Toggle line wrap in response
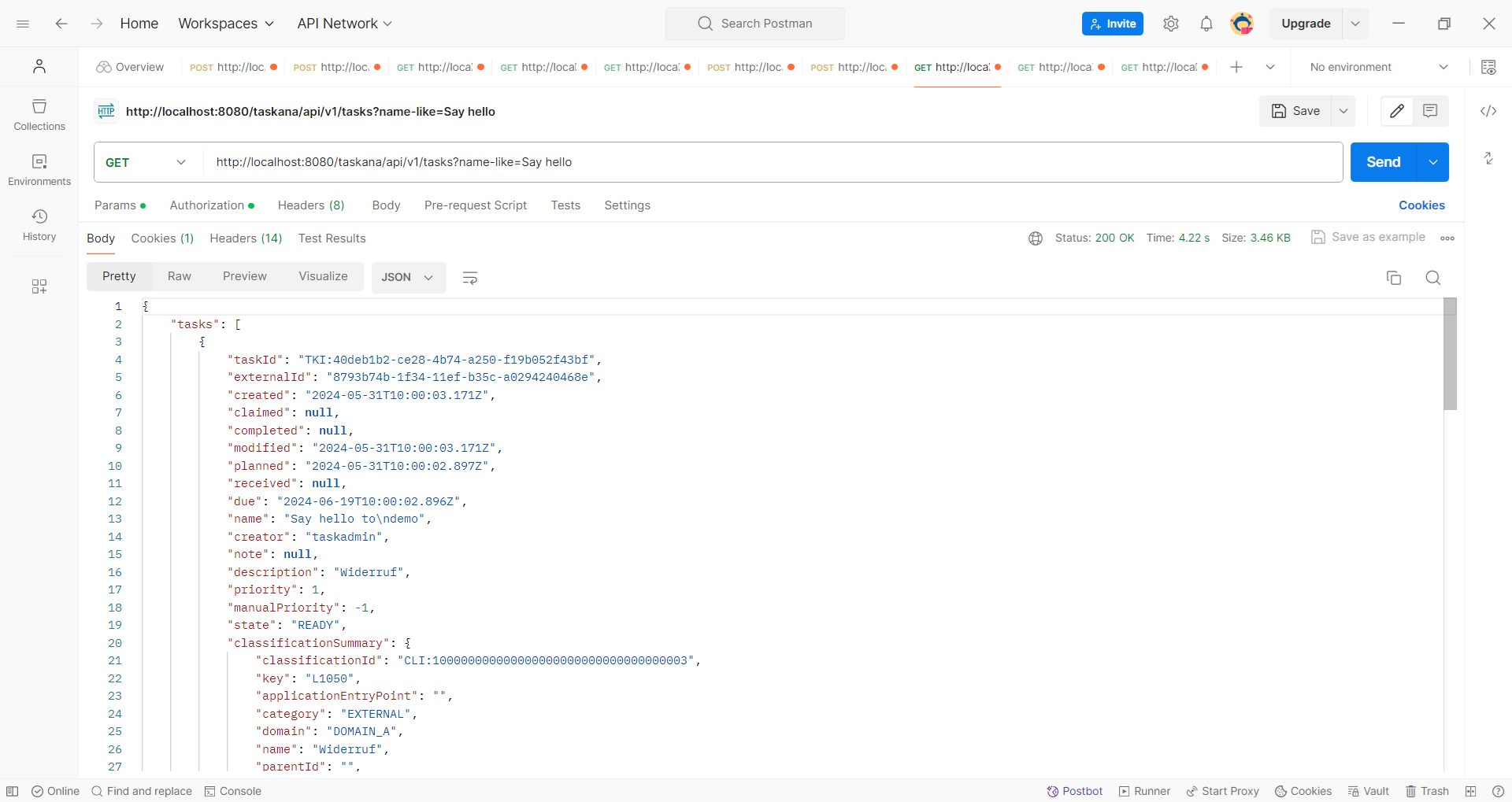 [470, 278]
